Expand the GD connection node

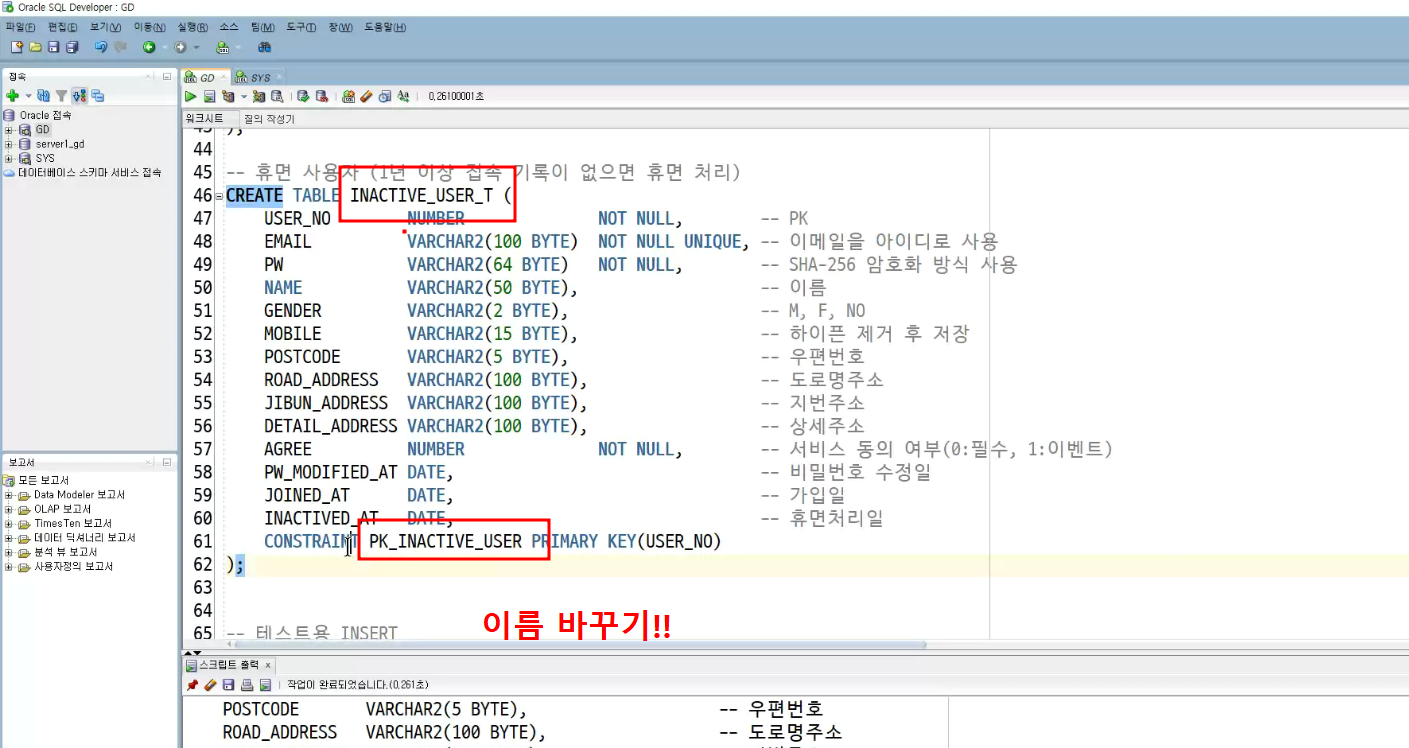(9, 130)
